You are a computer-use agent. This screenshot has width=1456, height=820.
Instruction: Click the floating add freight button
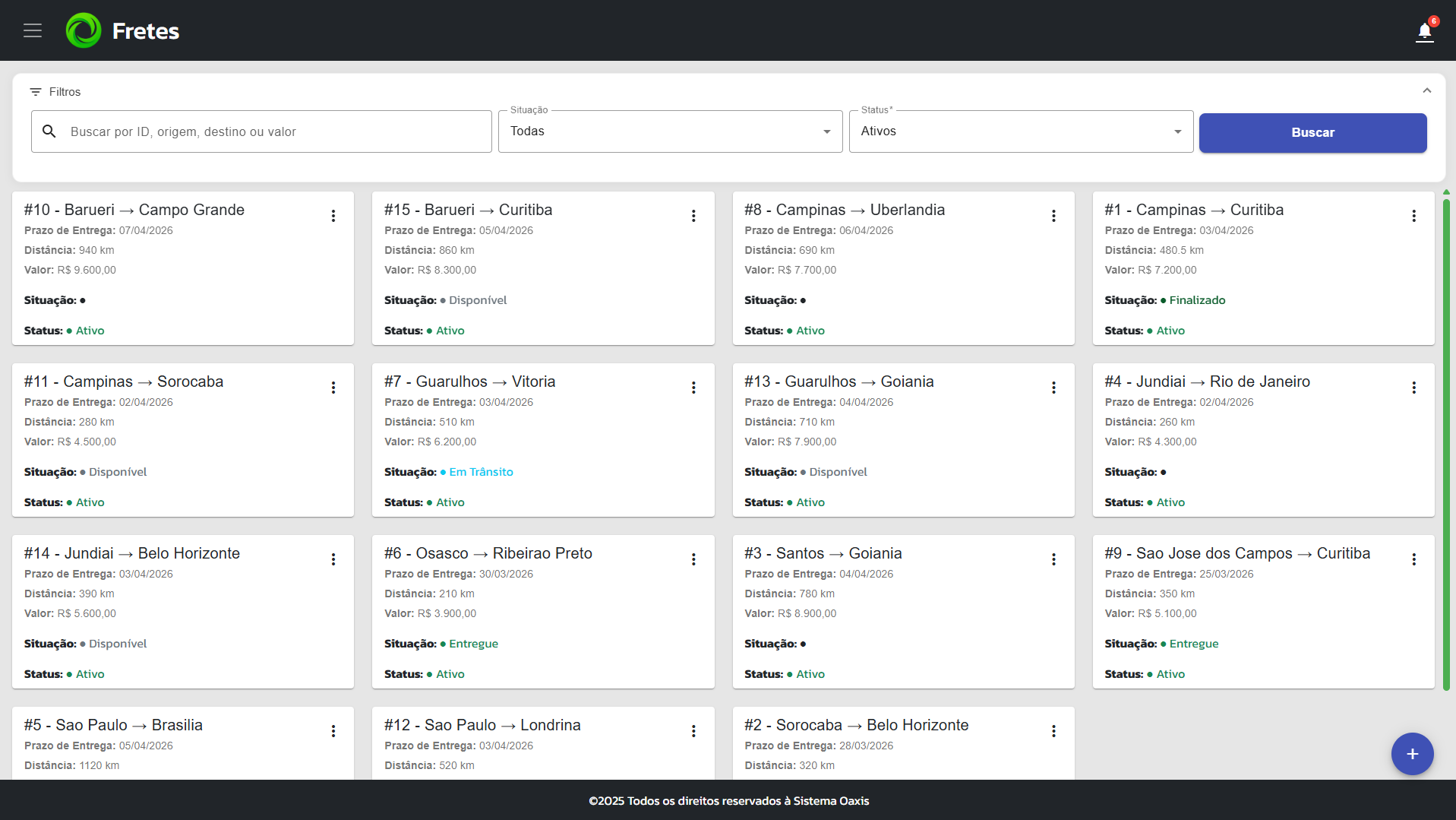pyautogui.click(x=1412, y=754)
